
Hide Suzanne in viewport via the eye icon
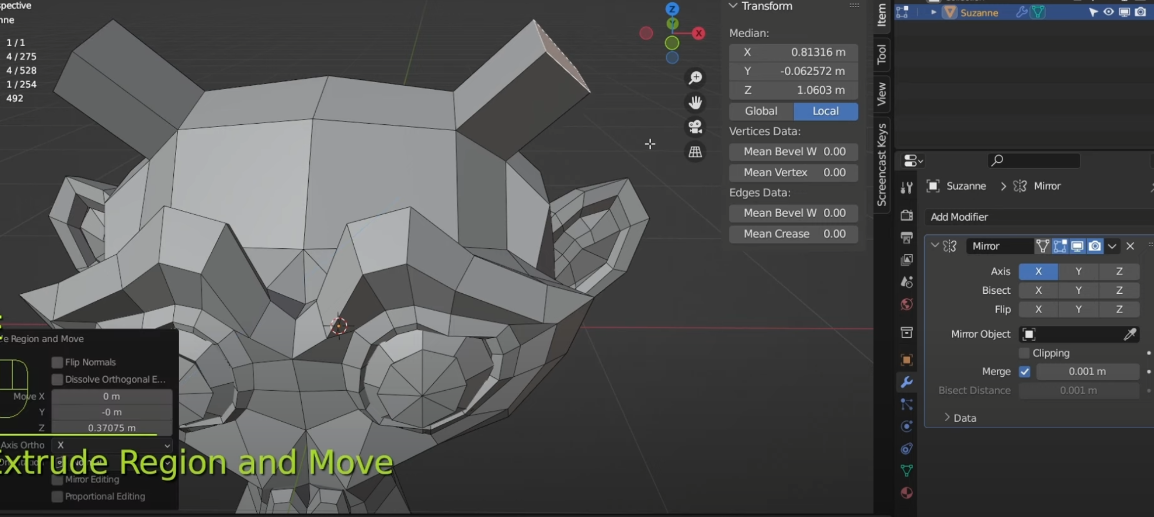pyautogui.click(x=1108, y=13)
